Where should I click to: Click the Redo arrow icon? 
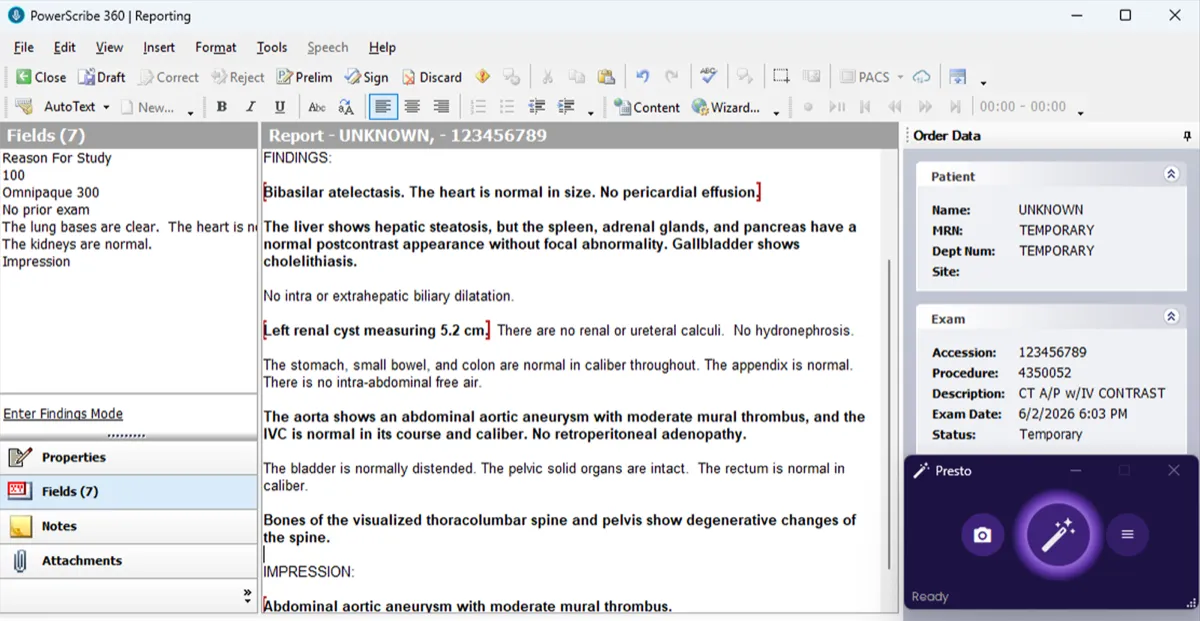pos(672,77)
